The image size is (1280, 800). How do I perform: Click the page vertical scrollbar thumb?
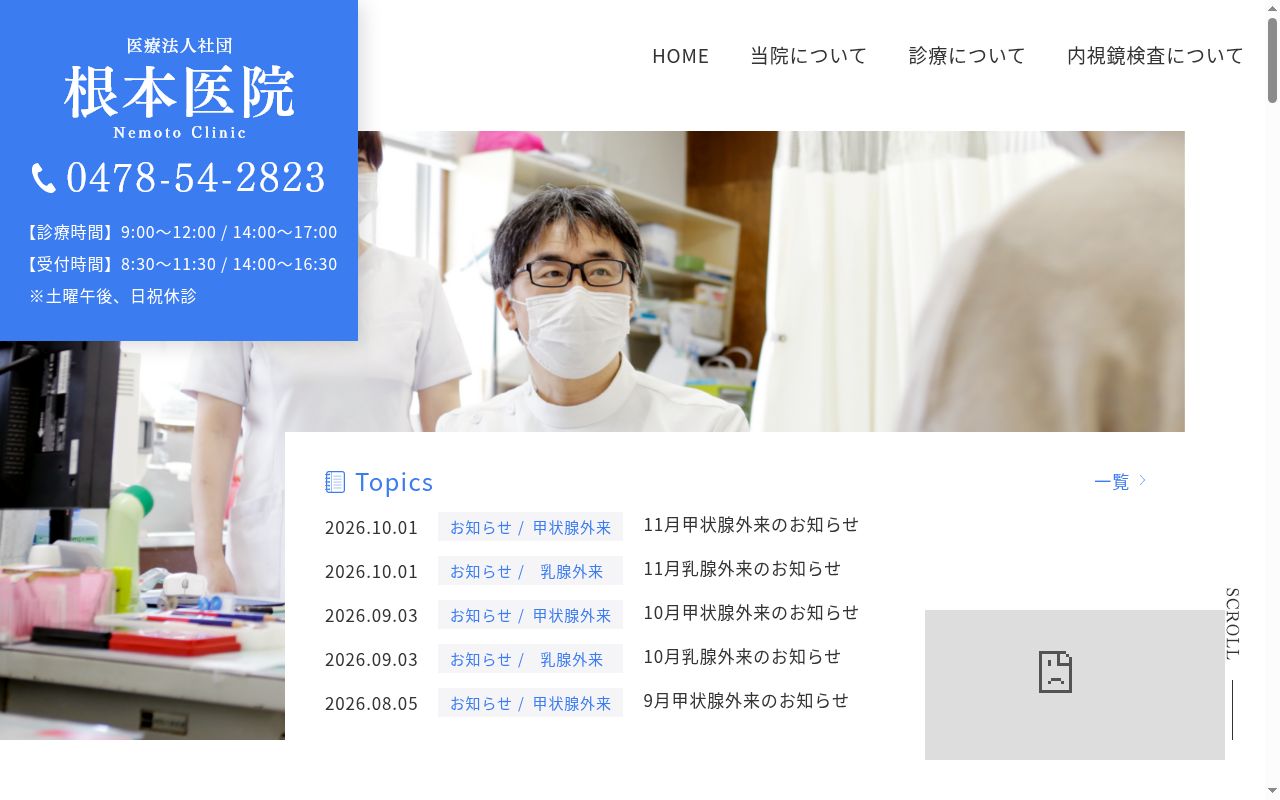(1272, 60)
